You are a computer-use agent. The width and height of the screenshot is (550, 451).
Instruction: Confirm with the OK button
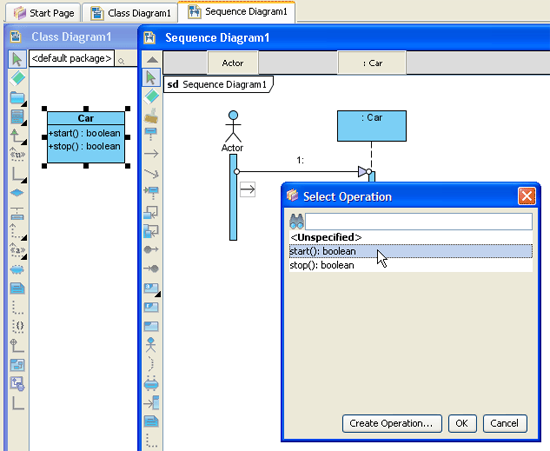[462, 423]
